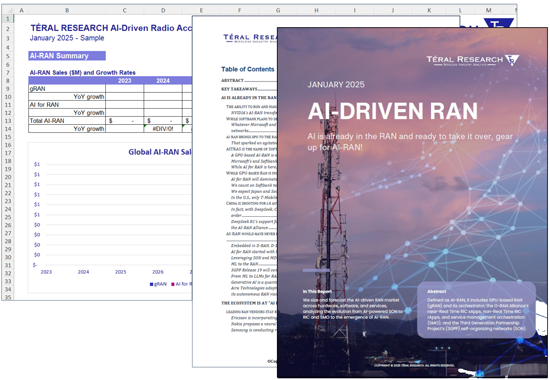The image size is (550, 380).
Task: Click the 2026 axis label on chart
Action: pos(158,272)
